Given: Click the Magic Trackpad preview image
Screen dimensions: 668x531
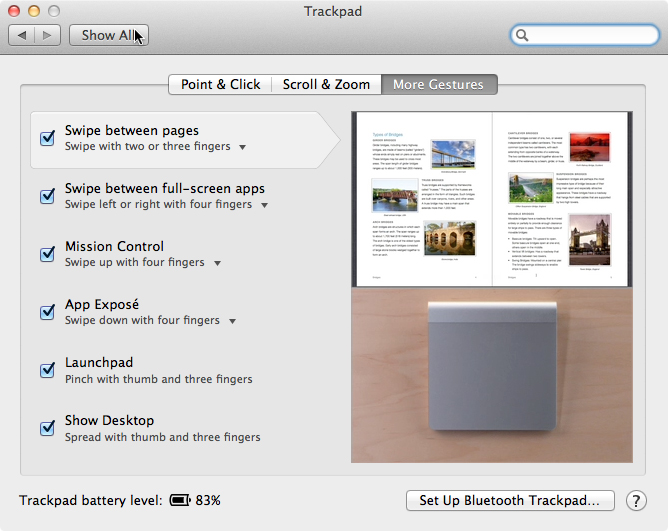Looking at the screenshot, I should (x=492, y=375).
